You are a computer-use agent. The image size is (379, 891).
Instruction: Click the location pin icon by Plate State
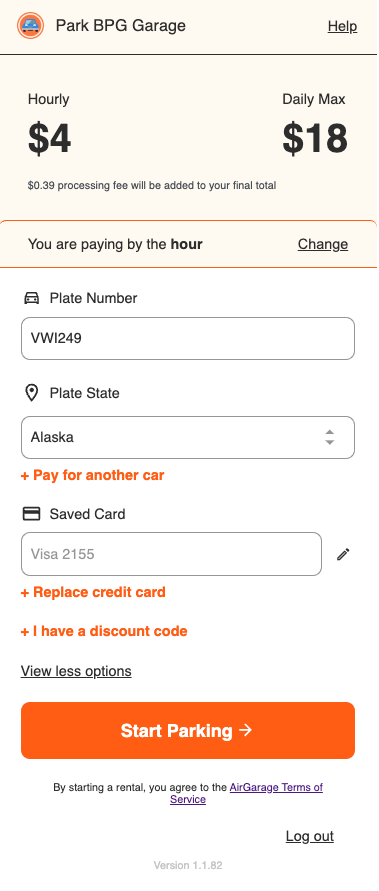pyautogui.click(x=32, y=393)
